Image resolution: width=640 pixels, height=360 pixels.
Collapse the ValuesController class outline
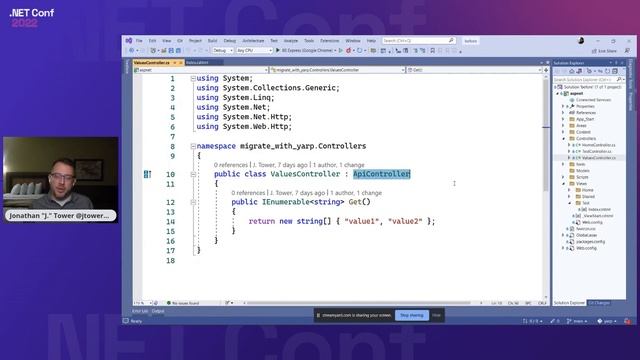193,174
